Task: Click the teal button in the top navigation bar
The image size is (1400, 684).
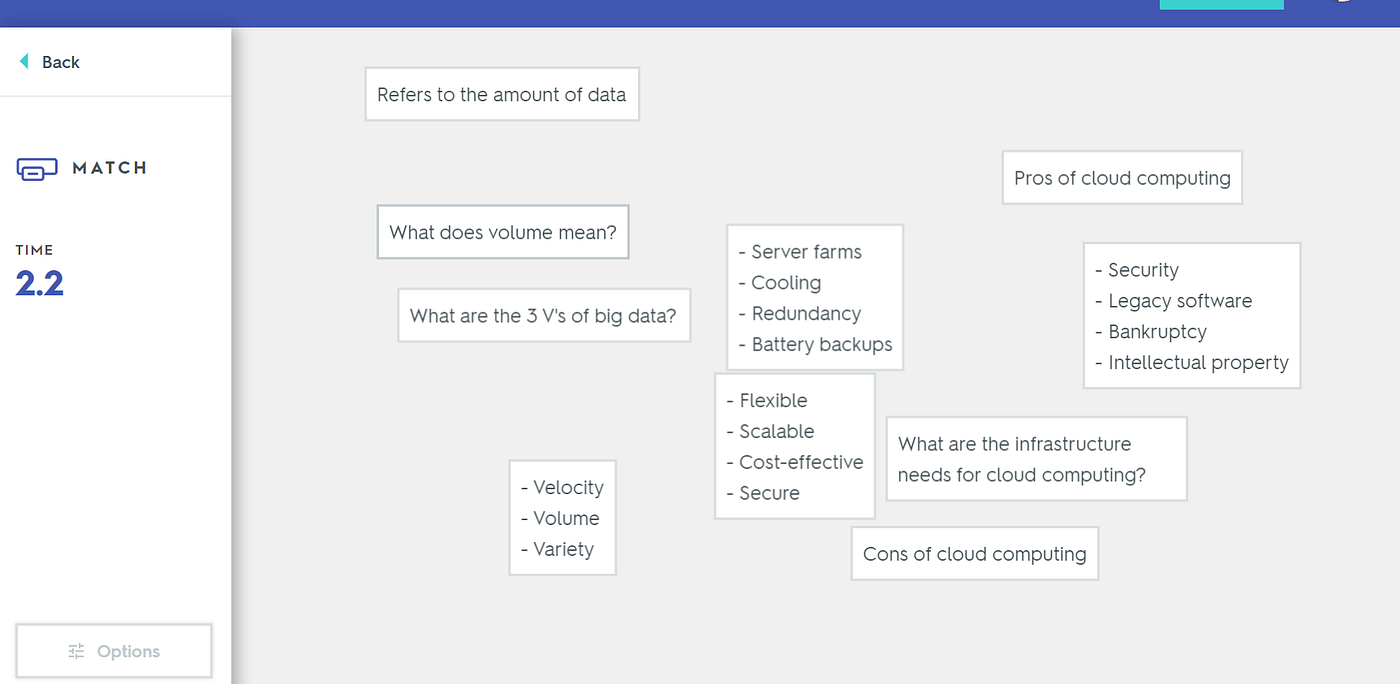Action: (x=1221, y=4)
